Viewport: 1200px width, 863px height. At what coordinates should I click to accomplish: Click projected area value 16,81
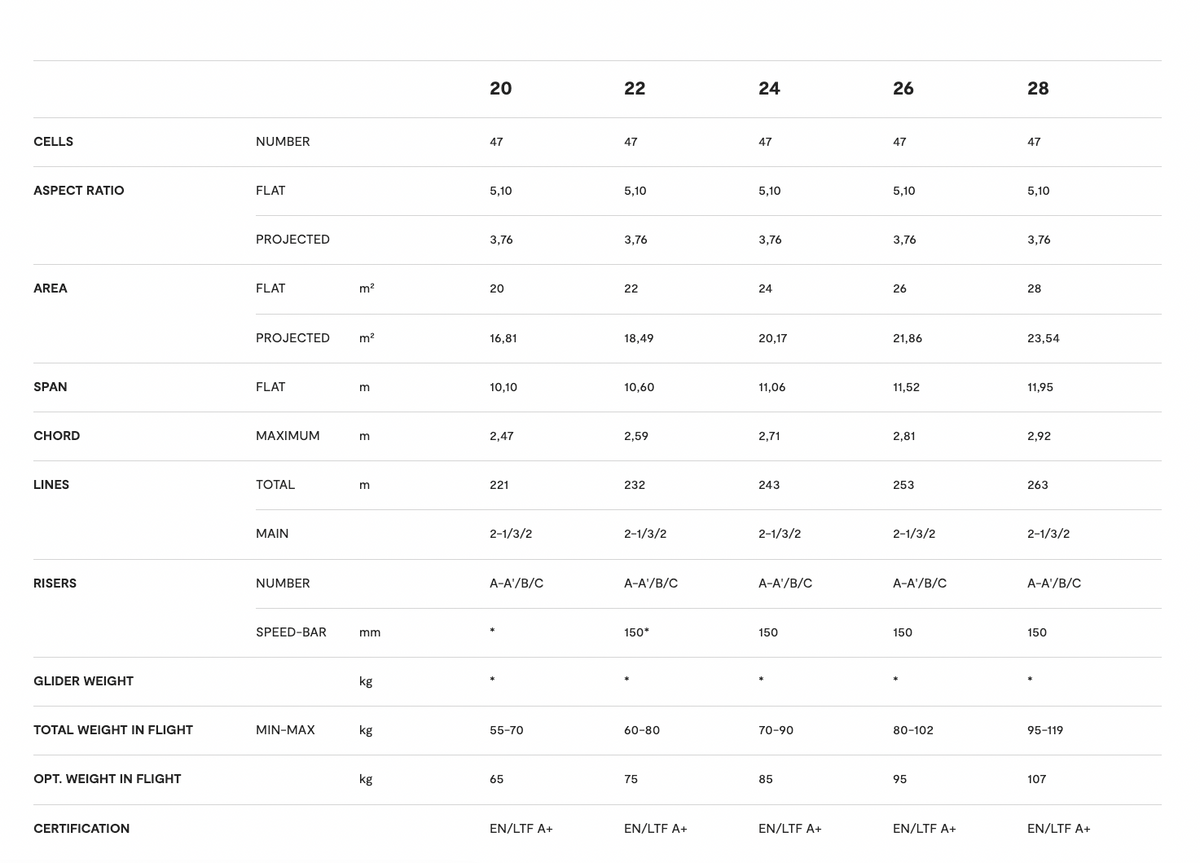coord(503,338)
